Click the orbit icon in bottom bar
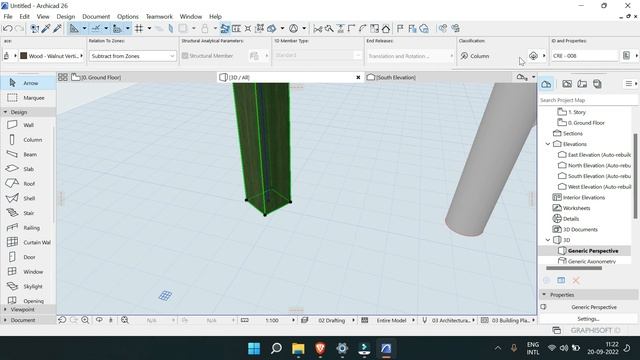Image resolution: width=640 pixels, height=360 pixels. tap(99, 320)
